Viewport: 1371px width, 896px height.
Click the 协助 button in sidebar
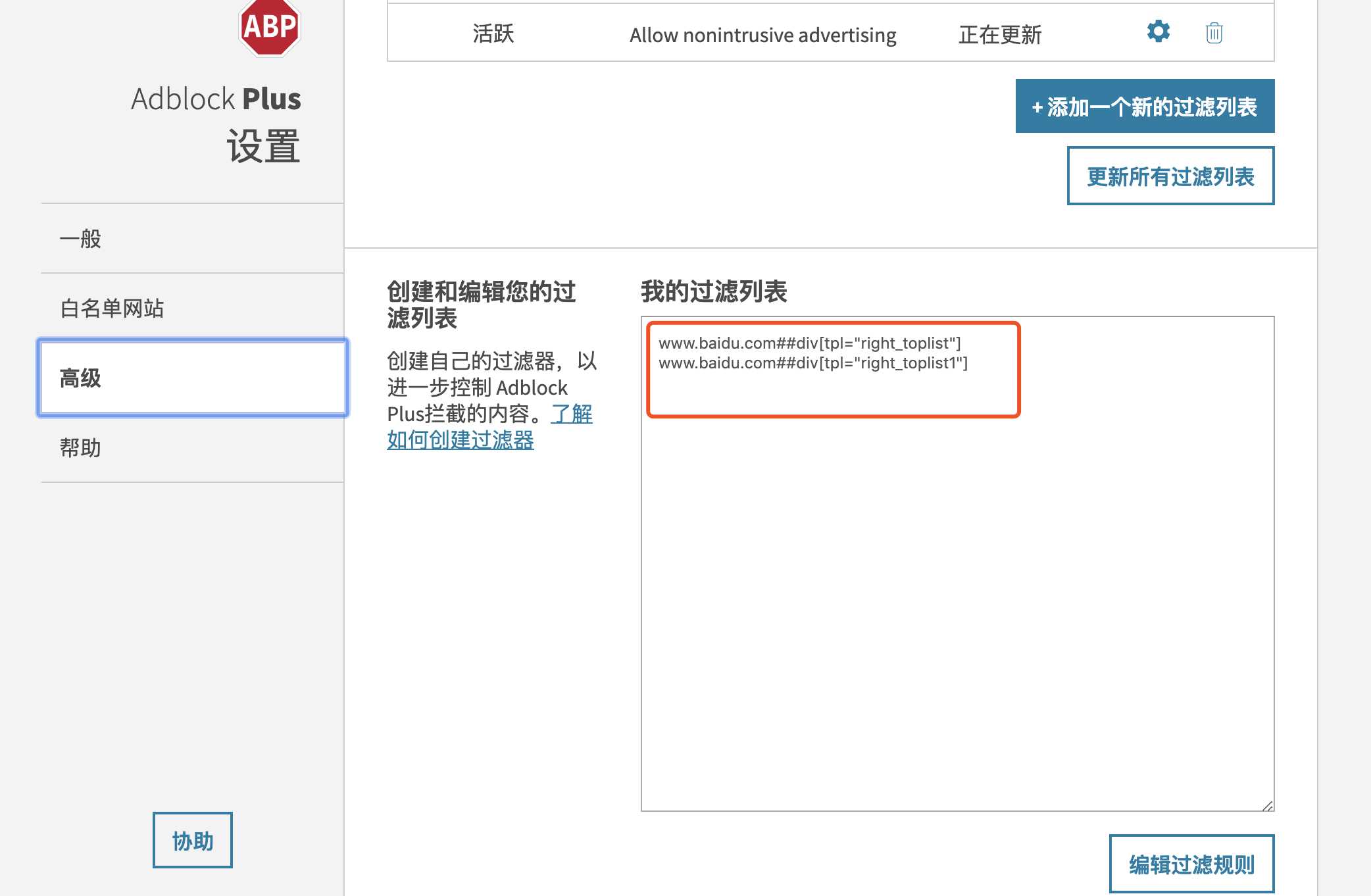pyautogui.click(x=193, y=840)
